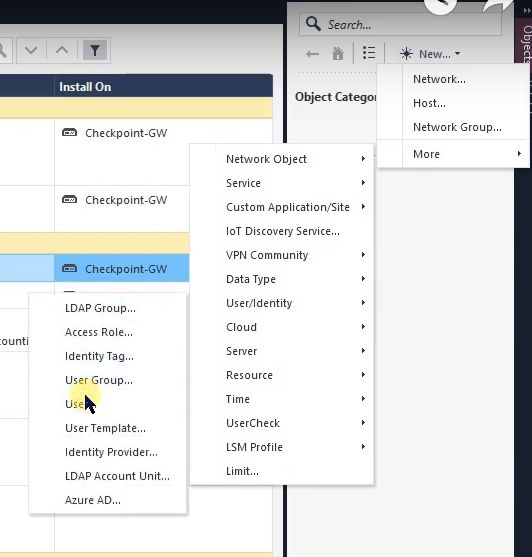The image size is (532, 557).
Task: Select Azure AD... in the submenu
Action: (x=93, y=500)
